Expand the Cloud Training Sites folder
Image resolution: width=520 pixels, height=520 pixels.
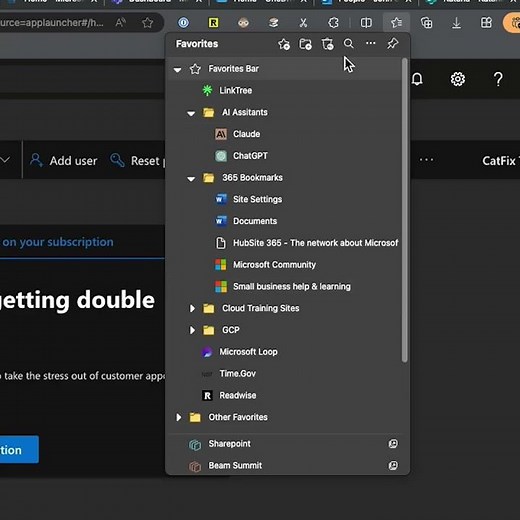[192, 308]
